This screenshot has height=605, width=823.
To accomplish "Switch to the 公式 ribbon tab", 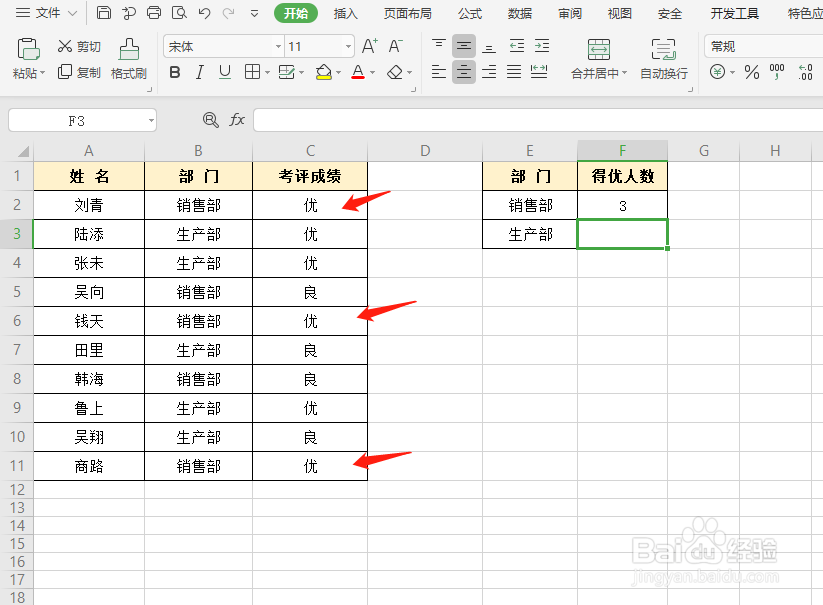I will coord(469,13).
